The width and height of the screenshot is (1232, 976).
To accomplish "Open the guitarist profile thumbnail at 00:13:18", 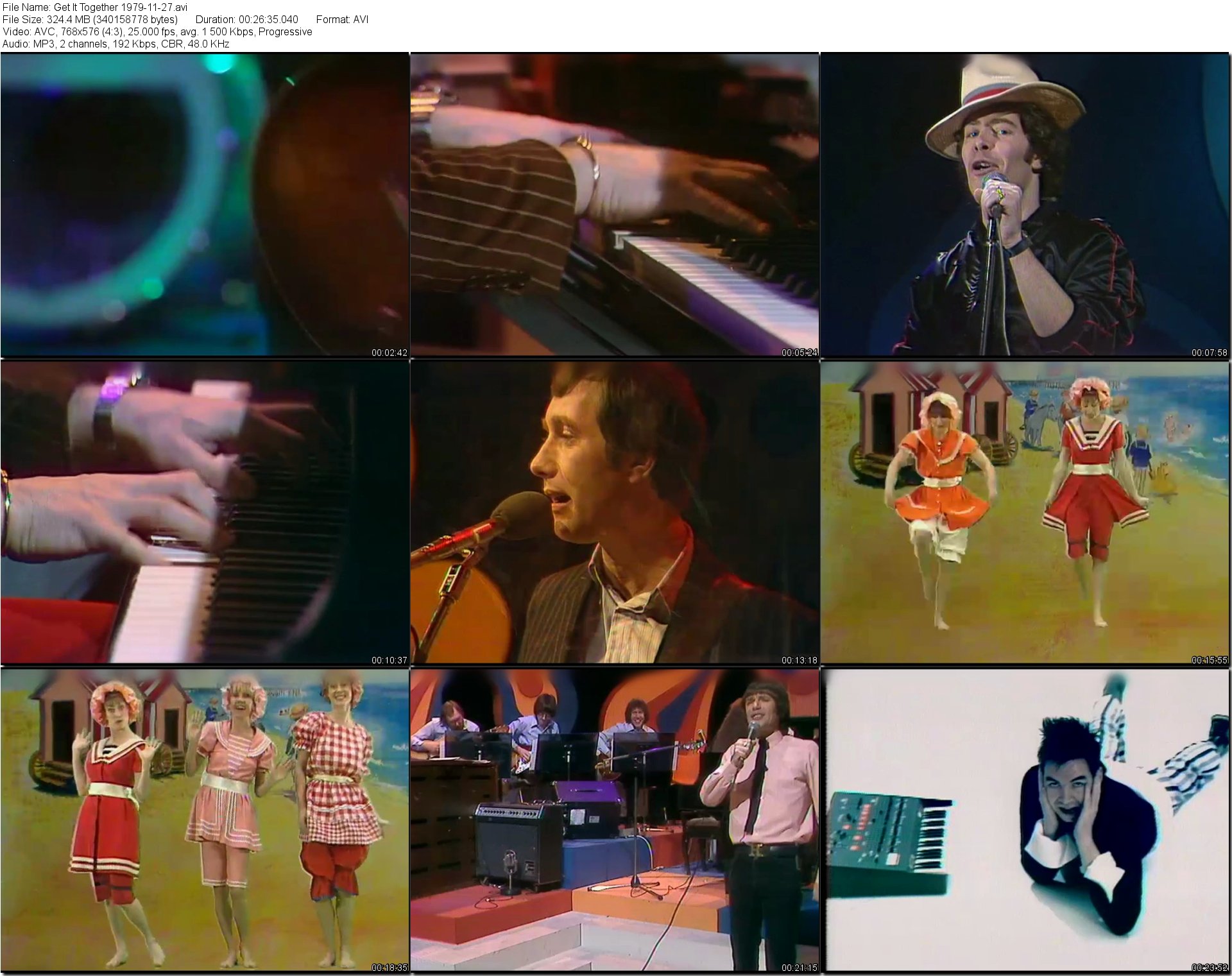I will tap(614, 511).
